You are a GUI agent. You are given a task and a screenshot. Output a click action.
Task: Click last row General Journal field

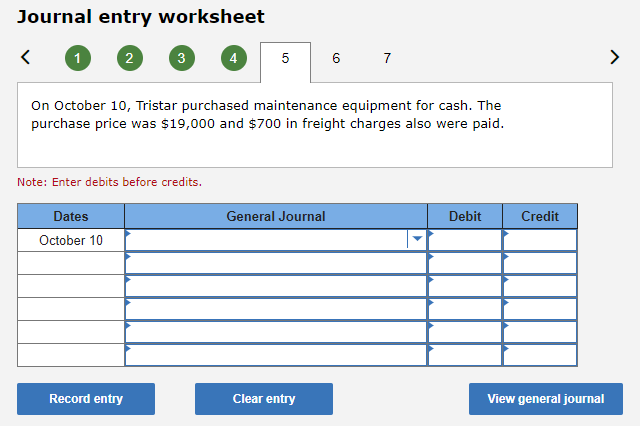point(276,355)
